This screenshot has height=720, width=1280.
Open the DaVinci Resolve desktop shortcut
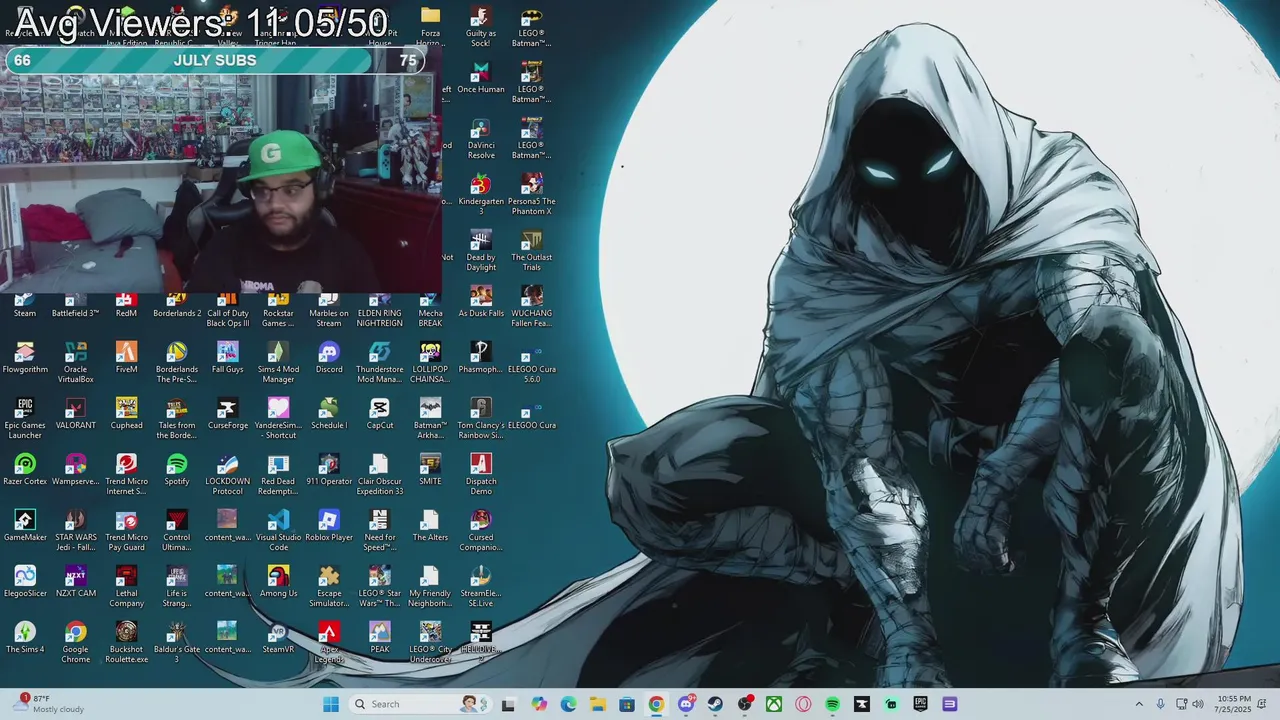[481, 139]
